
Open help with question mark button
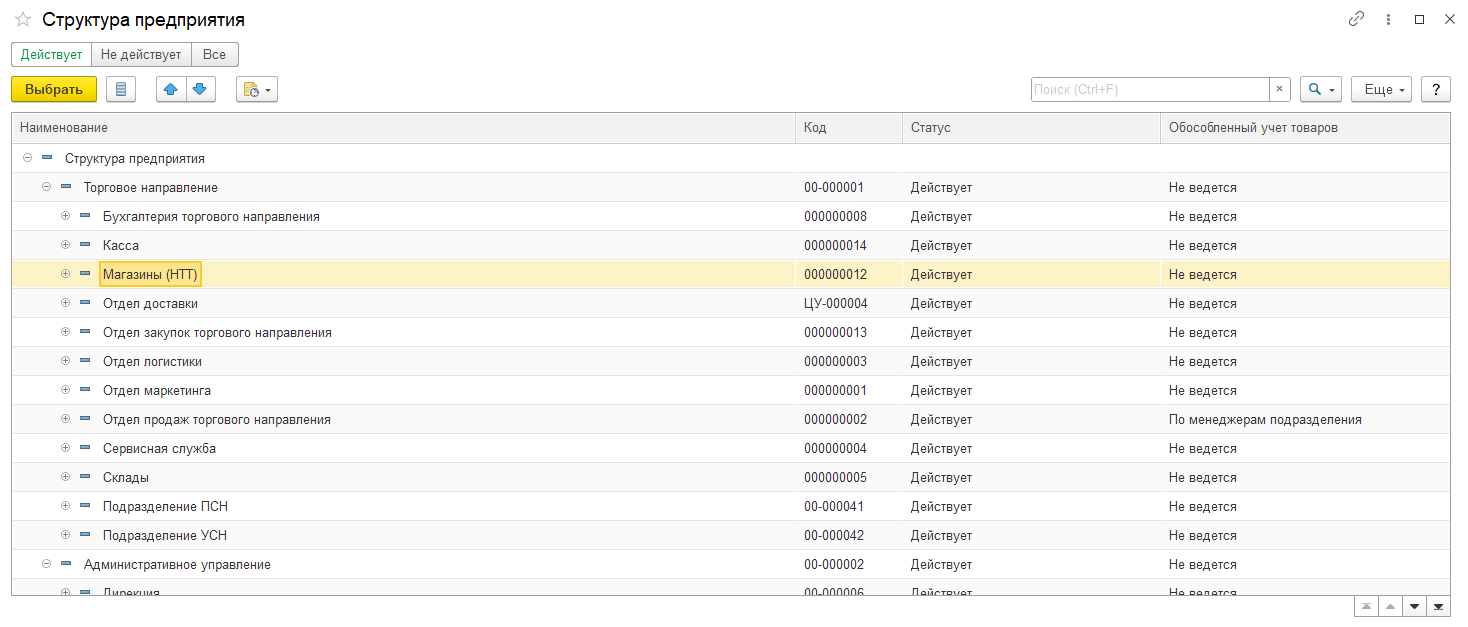tap(1436, 89)
